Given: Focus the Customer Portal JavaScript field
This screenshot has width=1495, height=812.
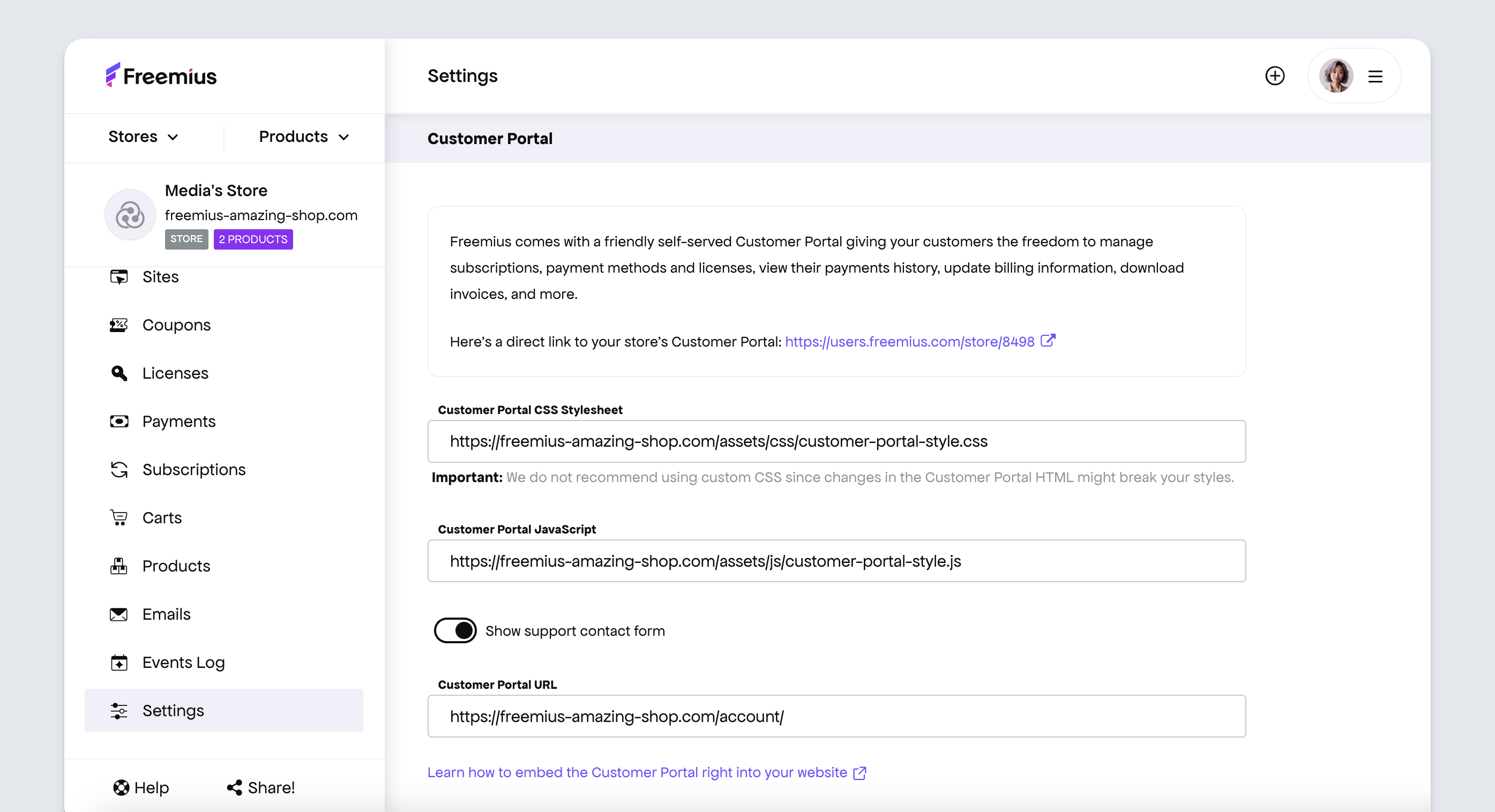Looking at the screenshot, I should (836, 561).
